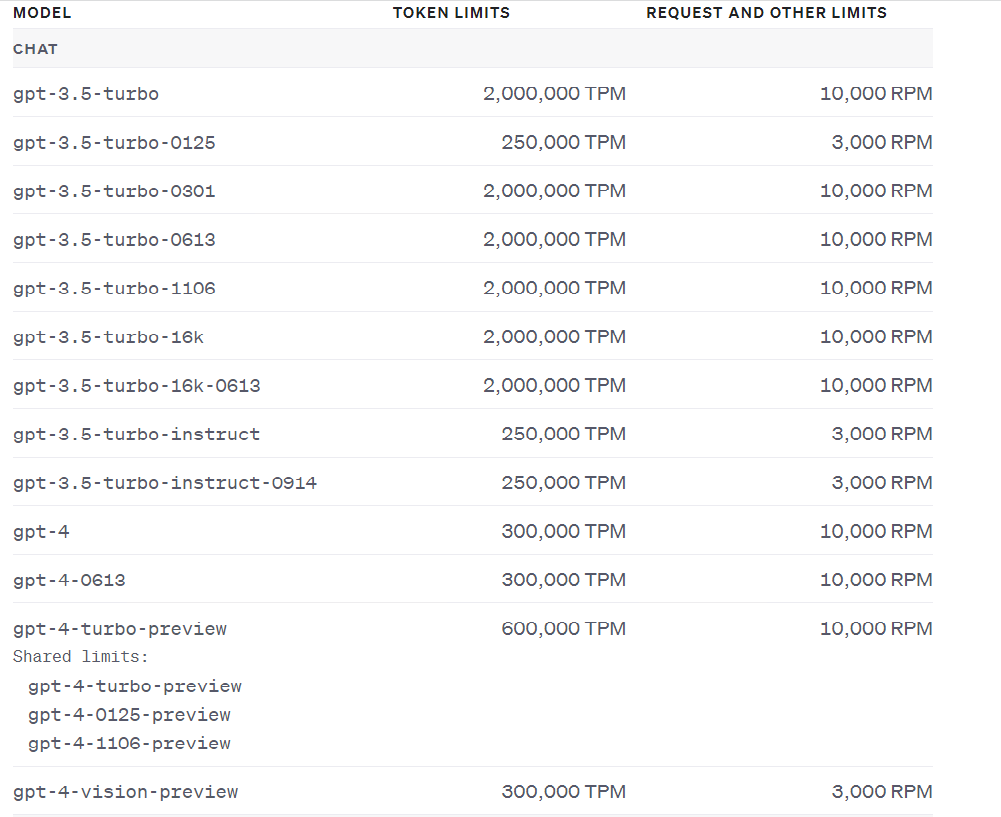
Task: Click the gpt-4-turbo-preview request limit 10,000 RPM
Action: [876, 628]
